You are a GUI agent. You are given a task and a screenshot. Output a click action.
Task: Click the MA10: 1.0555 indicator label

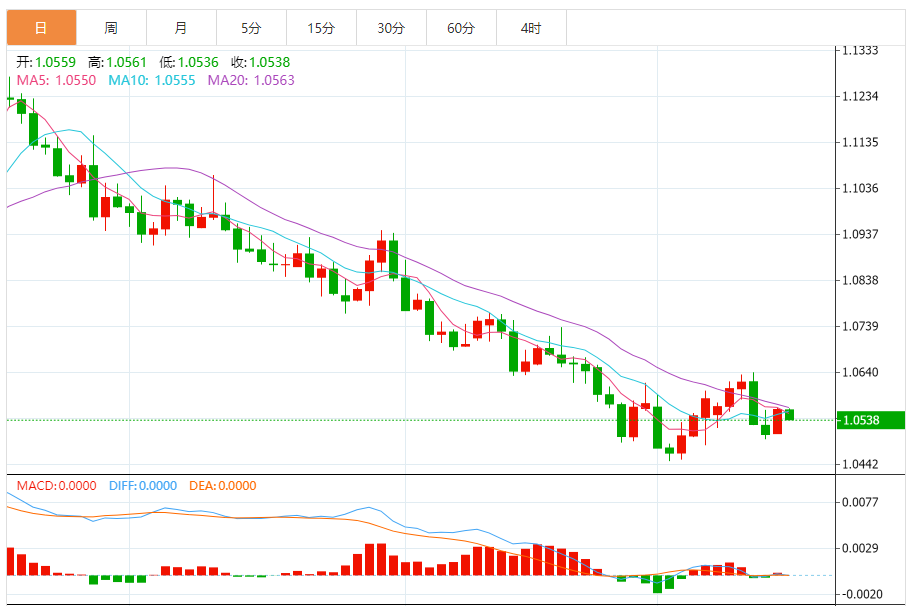[x=152, y=80]
